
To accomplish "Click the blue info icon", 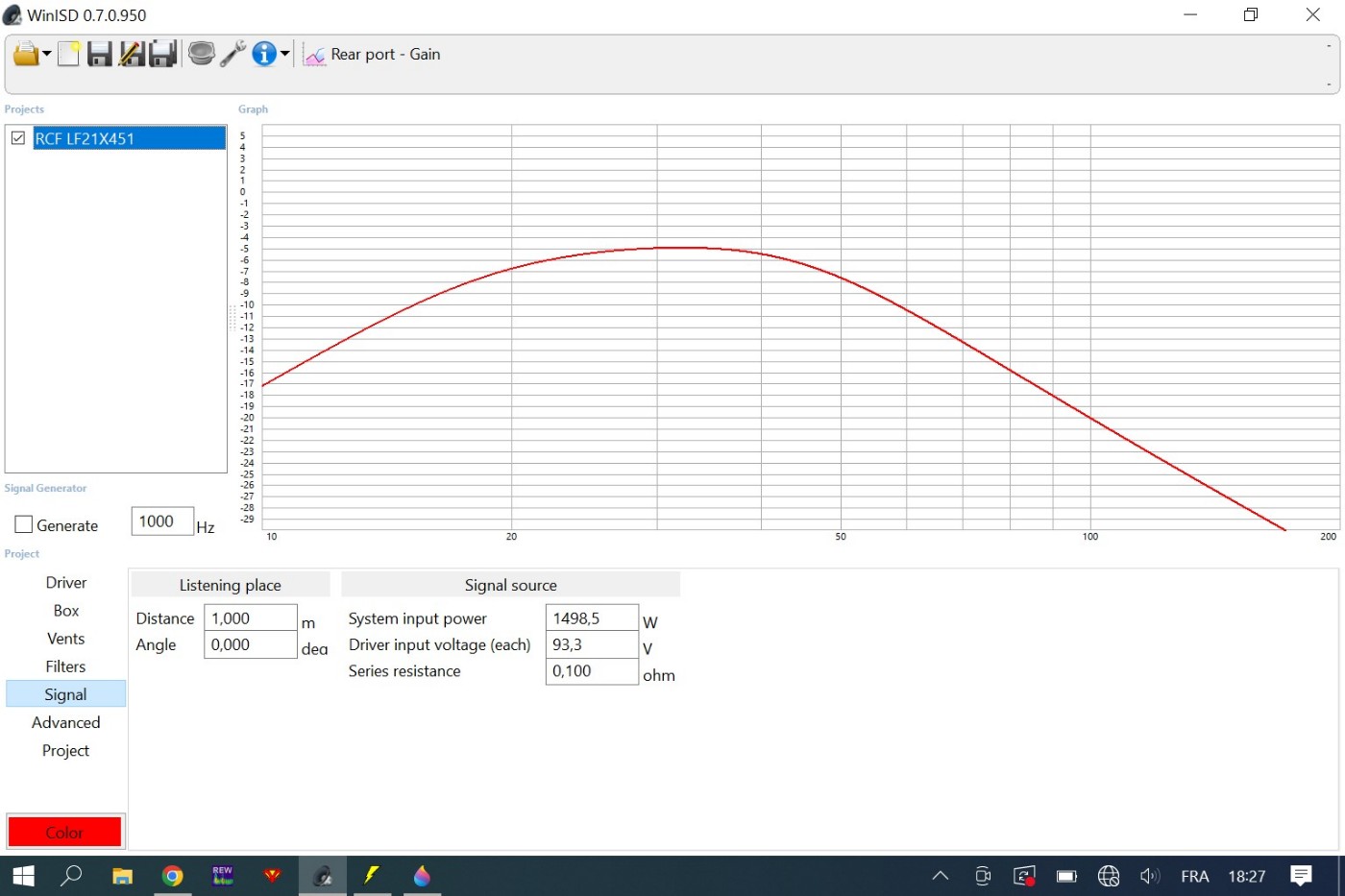I will pos(264,54).
